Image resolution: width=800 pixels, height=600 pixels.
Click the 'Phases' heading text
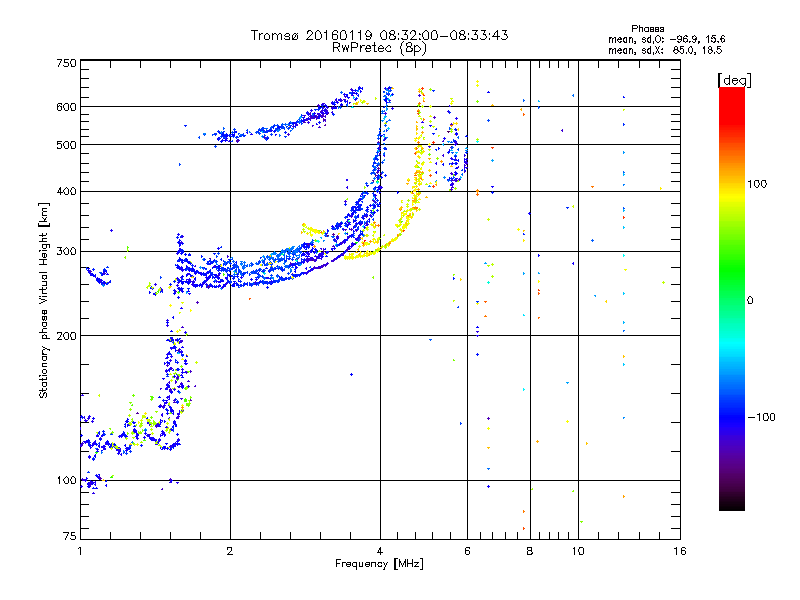point(647,29)
